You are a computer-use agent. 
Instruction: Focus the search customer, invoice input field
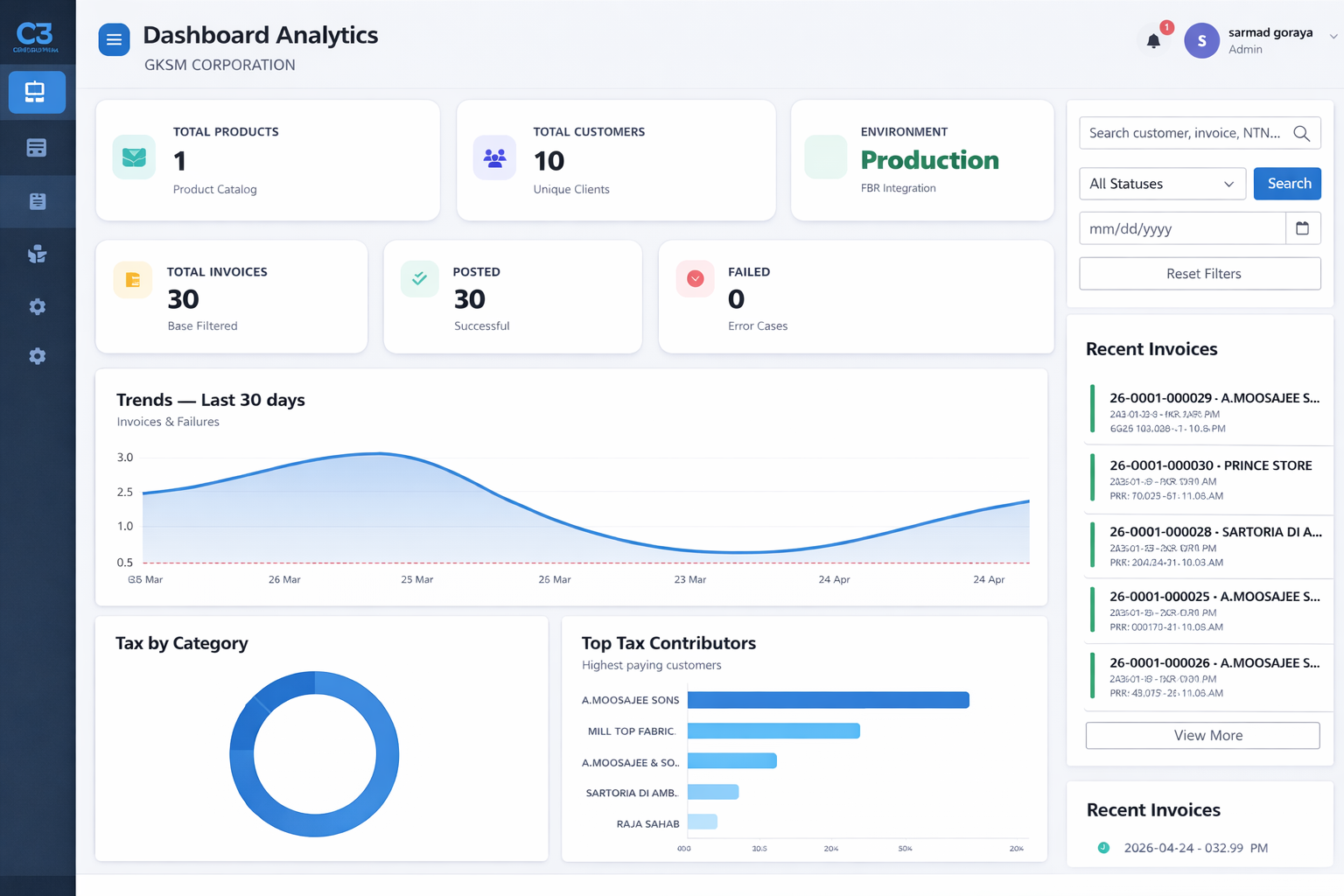(1184, 133)
